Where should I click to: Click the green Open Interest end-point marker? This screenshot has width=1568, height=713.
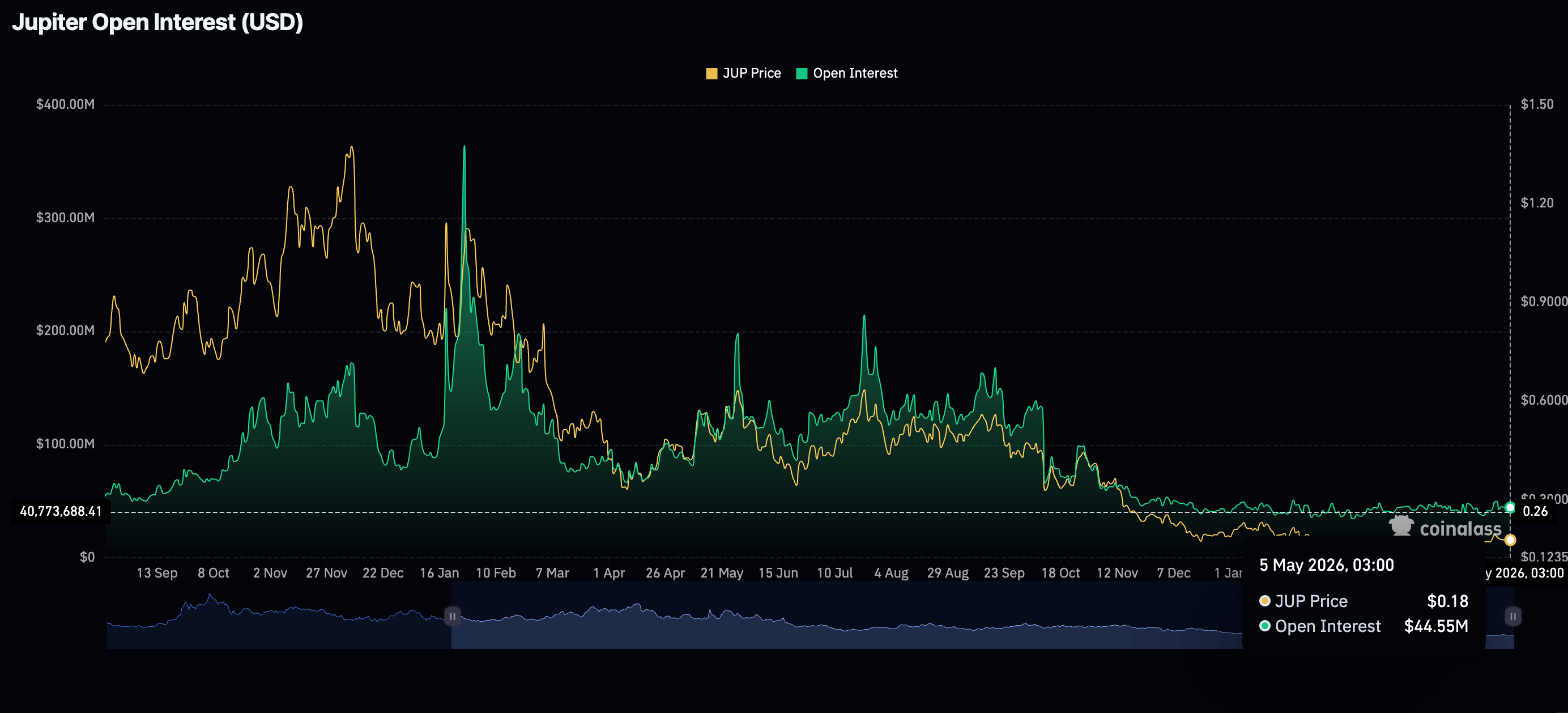pos(1510,507)
